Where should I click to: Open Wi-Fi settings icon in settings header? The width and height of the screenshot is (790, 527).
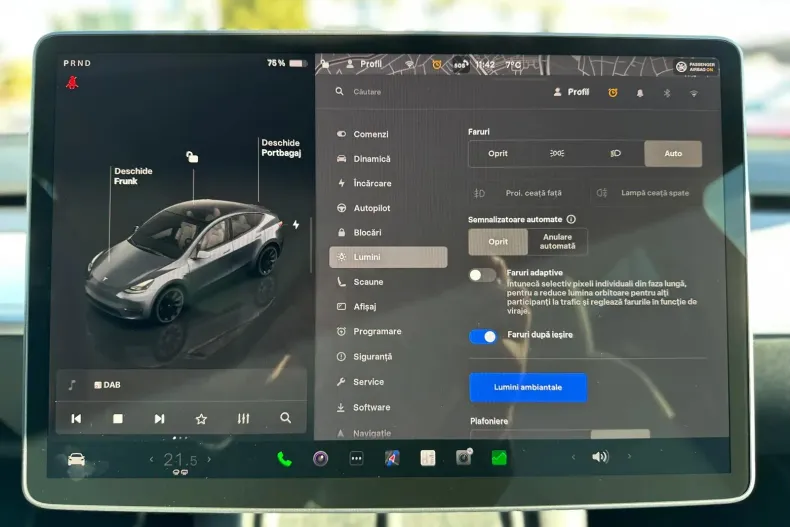point(694,94)
